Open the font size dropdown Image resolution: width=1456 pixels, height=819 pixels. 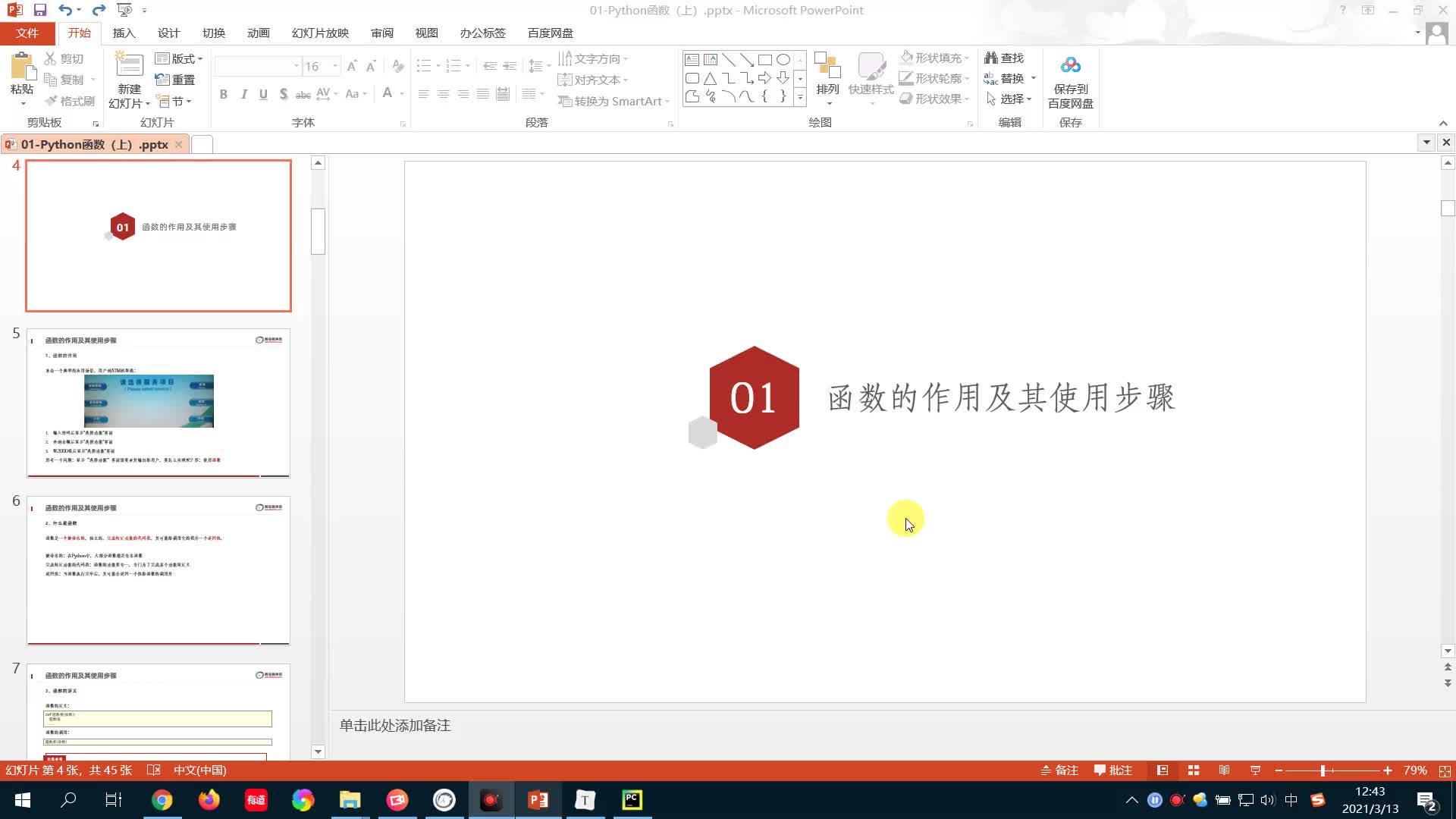(x=335, y=66)
